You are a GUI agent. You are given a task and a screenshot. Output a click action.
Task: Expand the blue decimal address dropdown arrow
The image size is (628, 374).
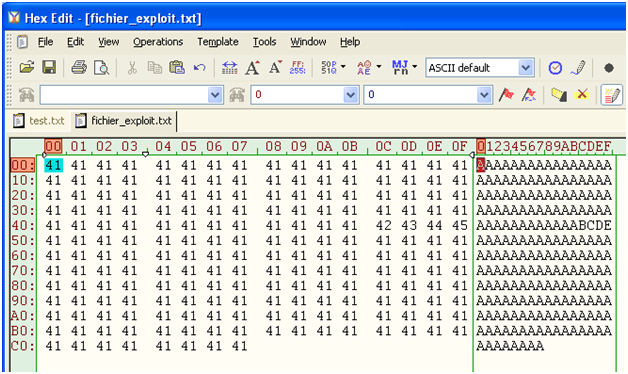tap(484, 95)
